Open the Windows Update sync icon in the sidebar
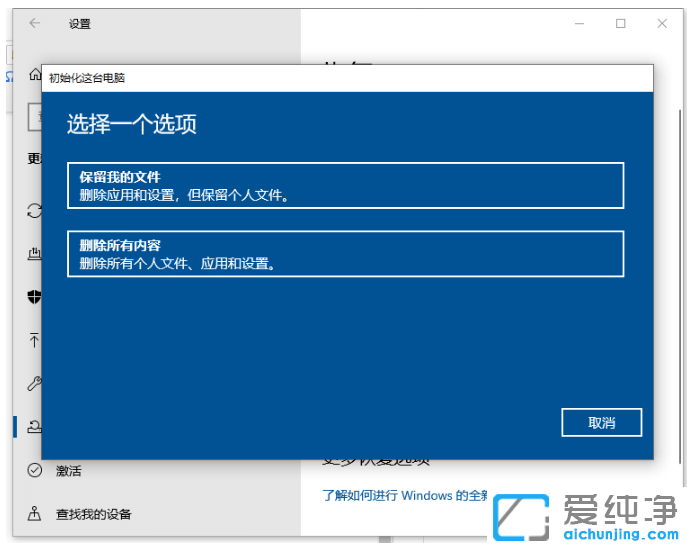Image resolution: width=687 pixels, height=547 pixels. pos(35,211)
